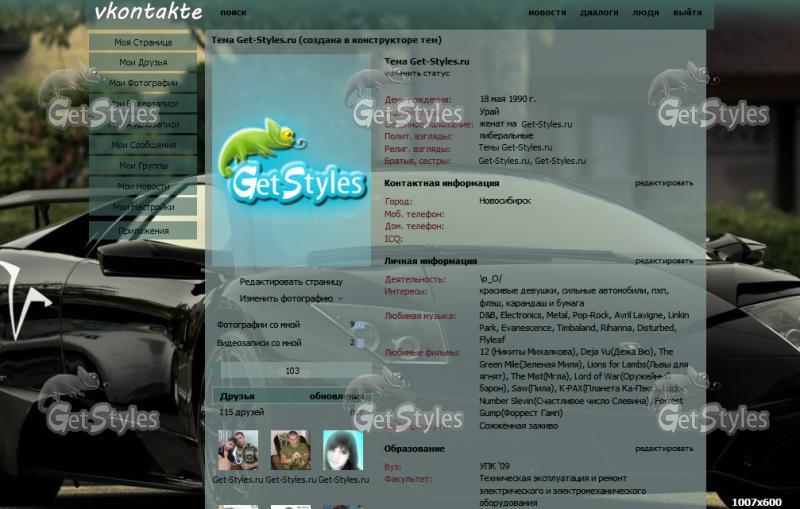Click Редактировать страницу under the profile photo
The height and width of the screenshot is (509, 800).
click(x=291, y=283)
